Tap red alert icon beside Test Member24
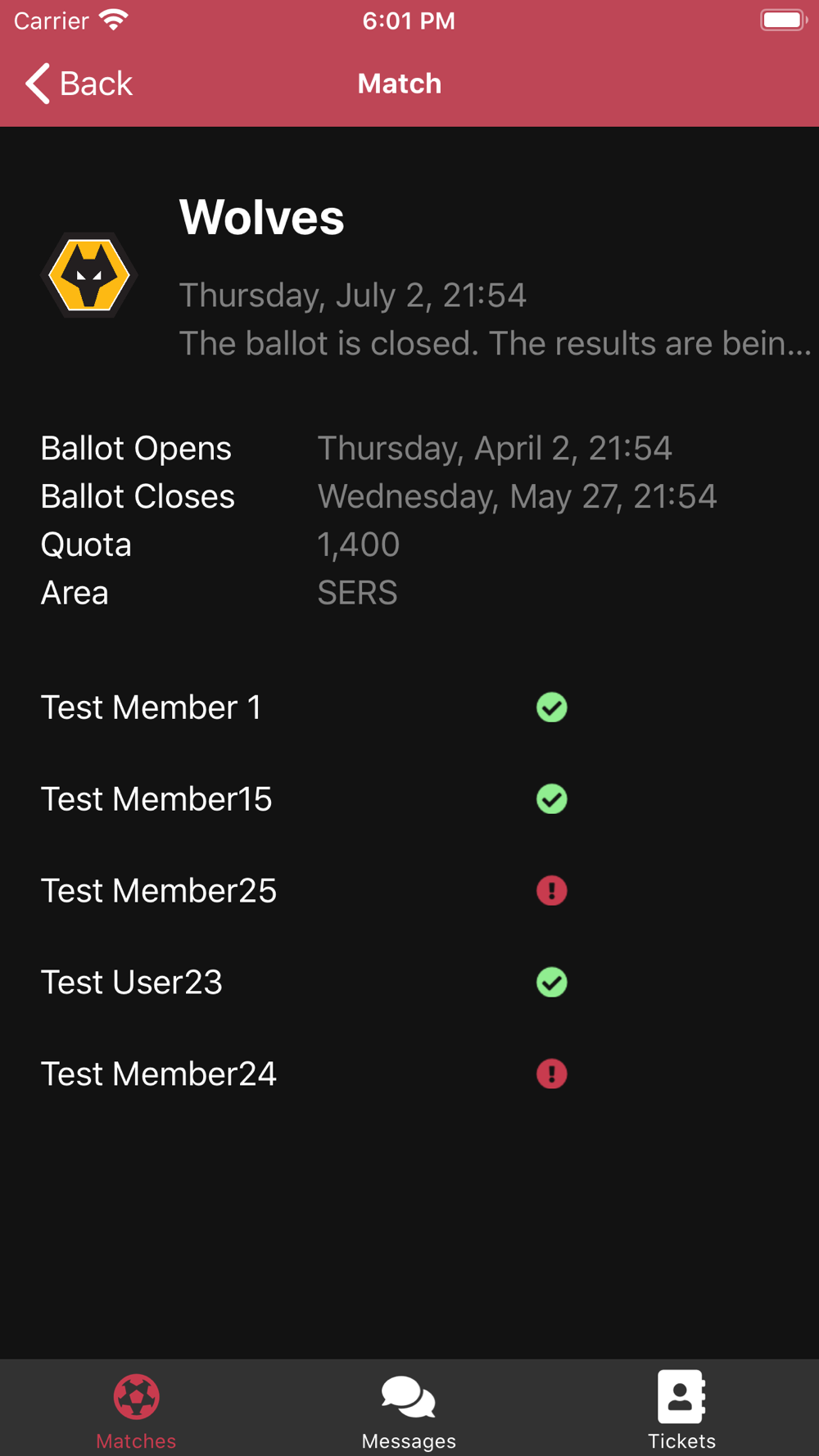Screen dimensions: 819x1456 click(x=551, y=1074)
